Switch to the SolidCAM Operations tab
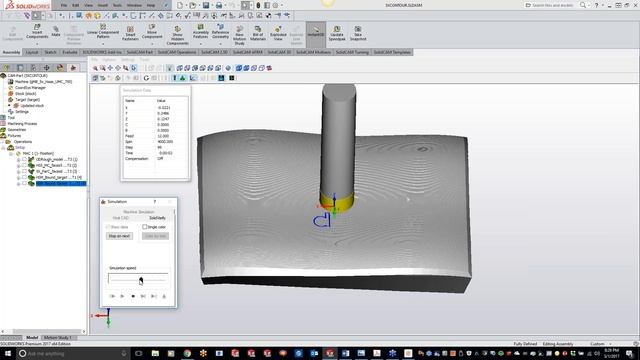Image resolution: width=640 pixels, height=360 pixels. 177,52
